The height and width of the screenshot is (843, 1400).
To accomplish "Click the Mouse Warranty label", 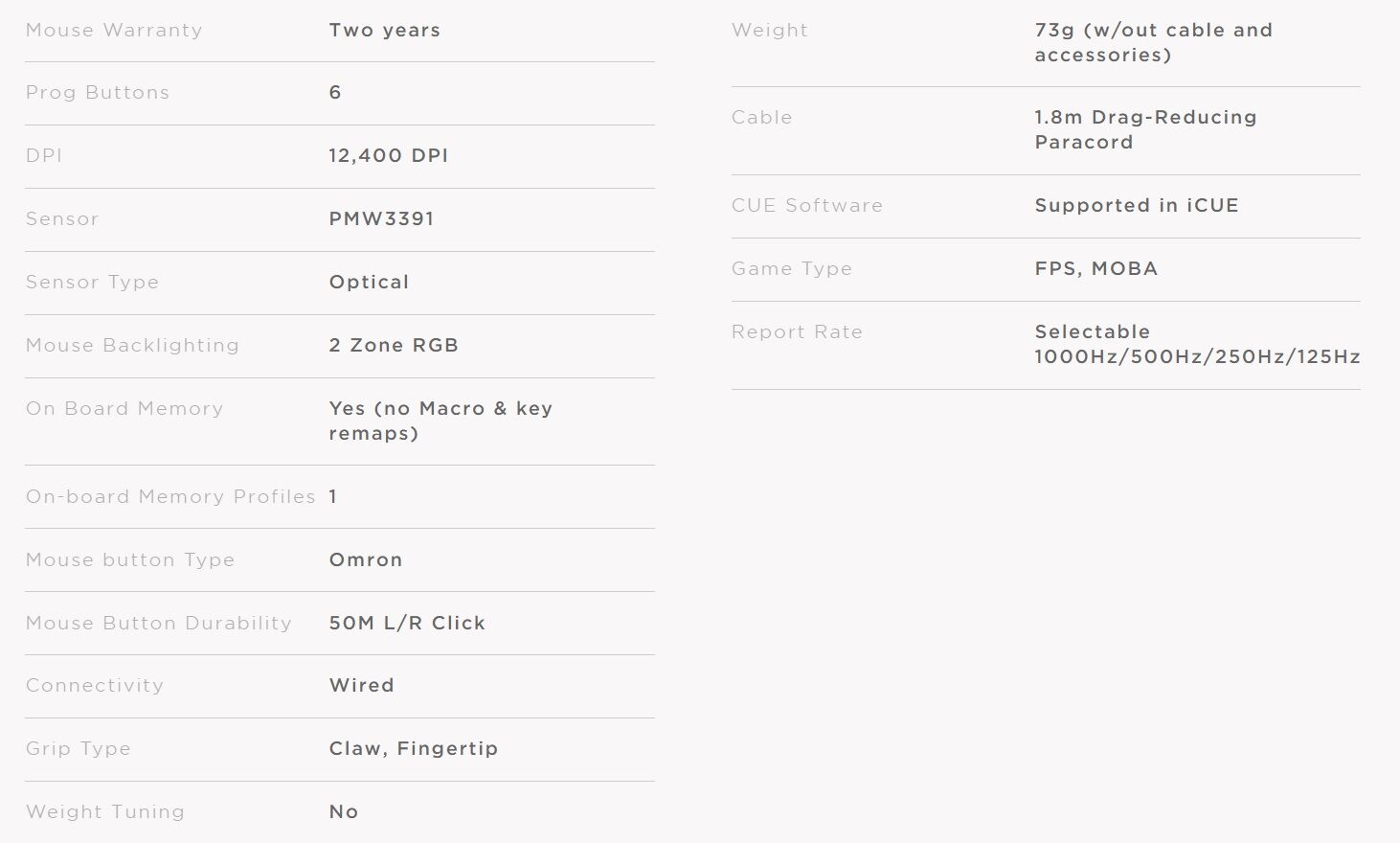I will click(114, 31).
